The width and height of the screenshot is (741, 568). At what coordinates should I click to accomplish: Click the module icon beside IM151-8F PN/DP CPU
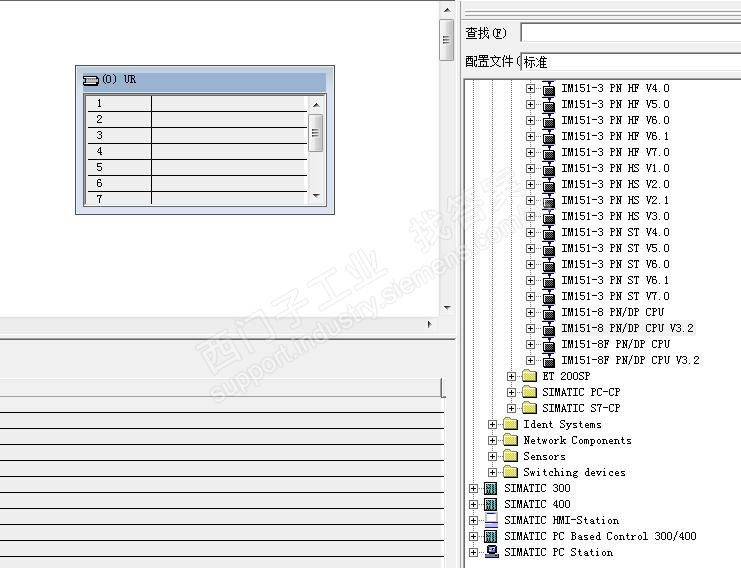(548, 344)
